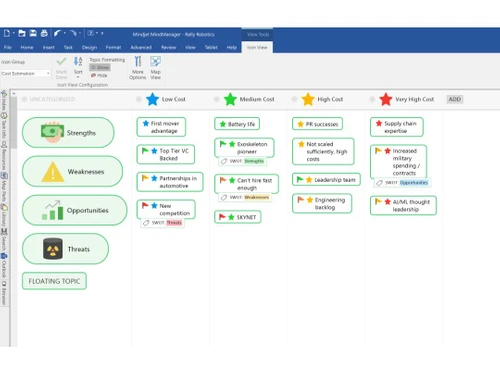Switch to the Advanced ribbon tab
This screenshot has height=375, width=500.
[141, 47]
